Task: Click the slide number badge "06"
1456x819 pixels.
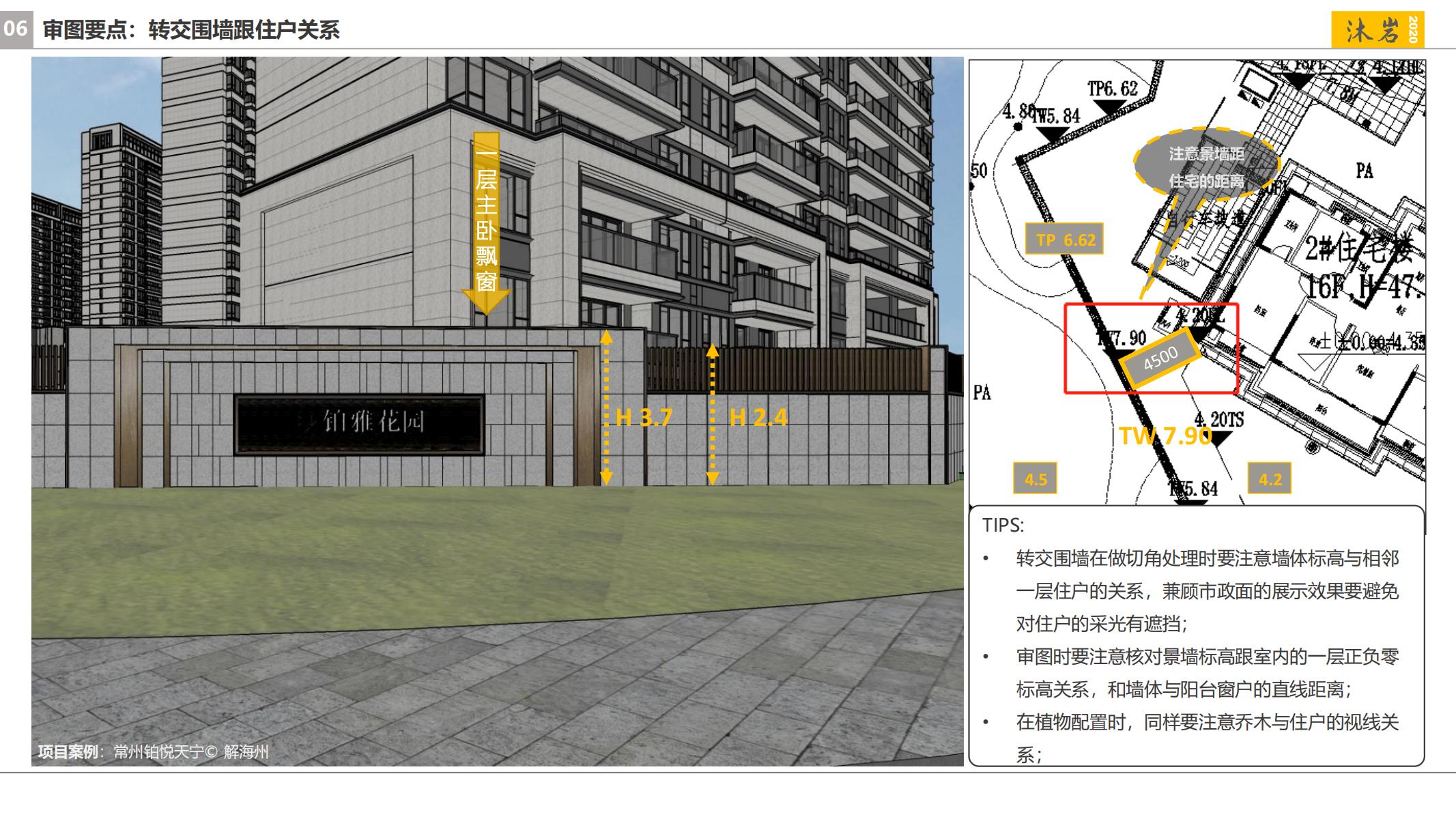Action: click(x=16, y=29)
